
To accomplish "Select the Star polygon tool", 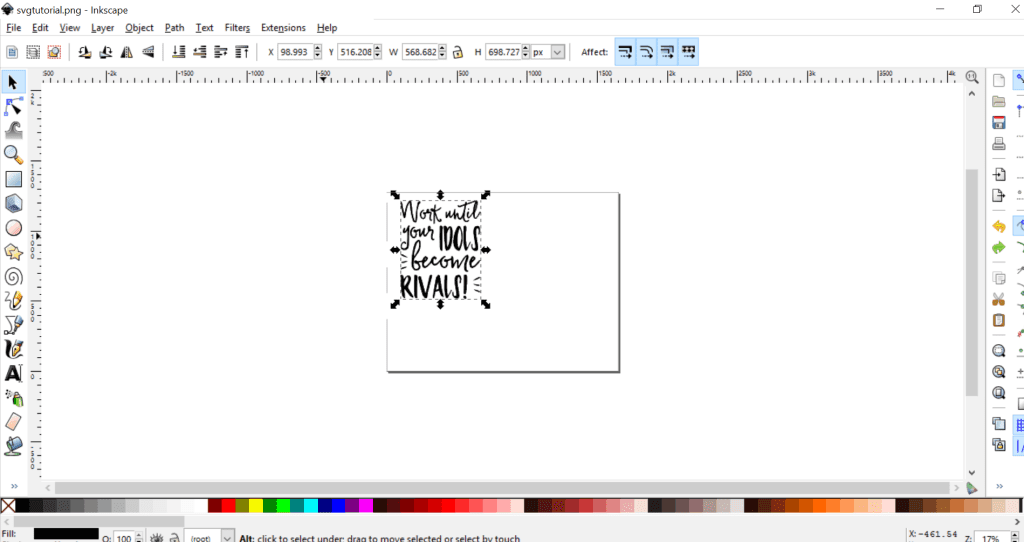I will click(x=13, y=252).
